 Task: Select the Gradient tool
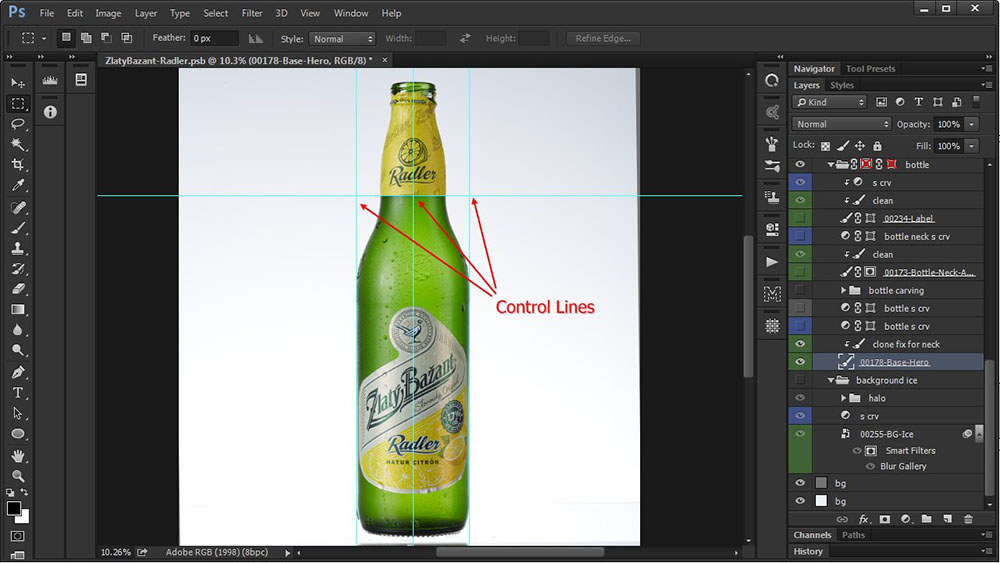18,309
